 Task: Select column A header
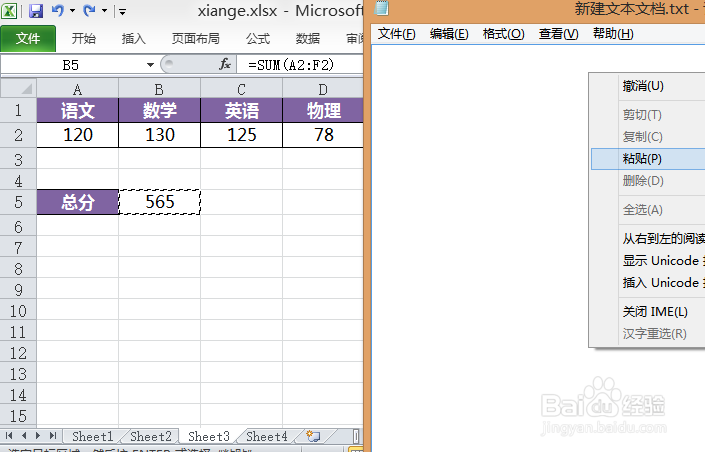78,89
